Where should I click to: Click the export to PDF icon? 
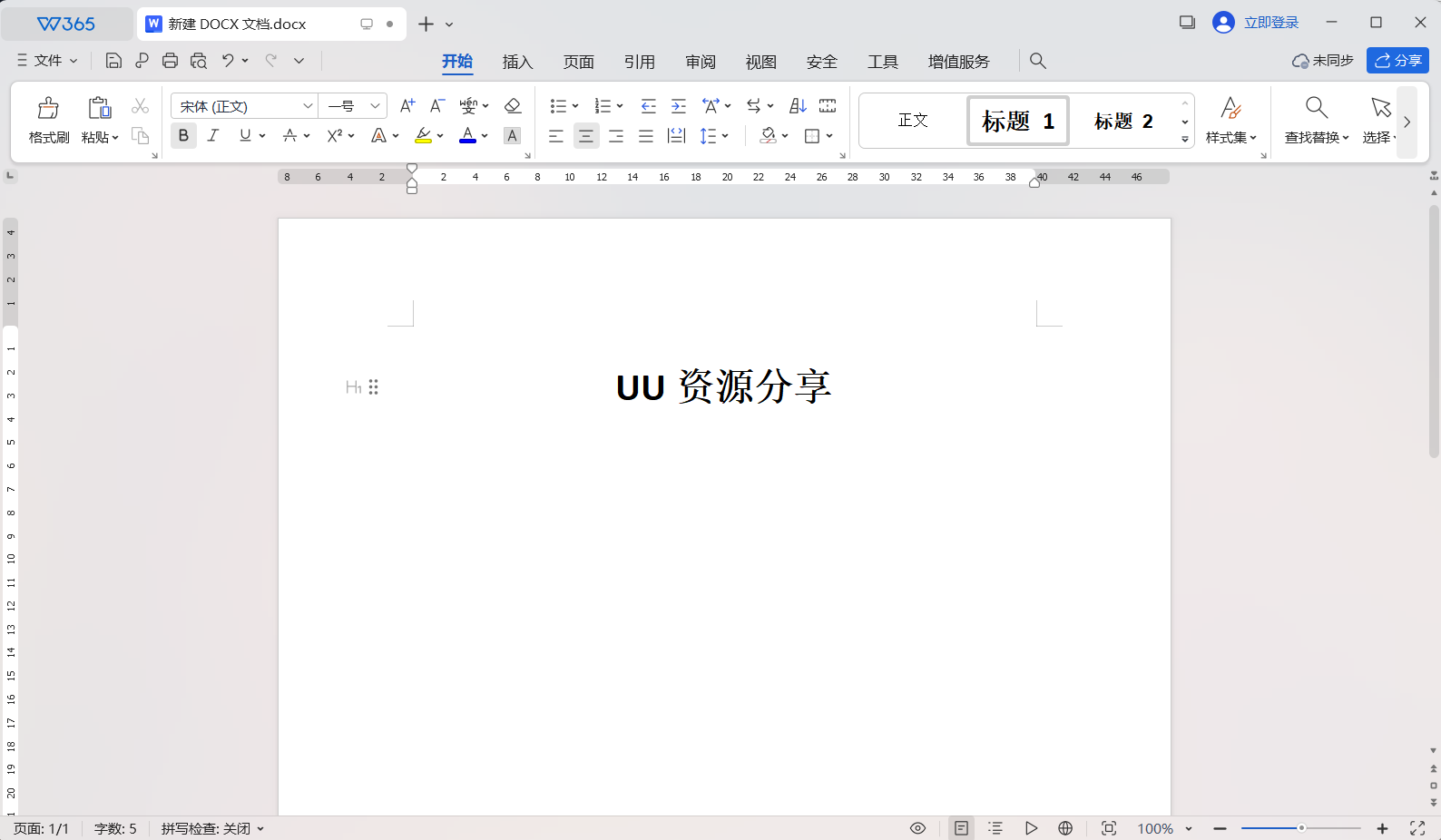(x=142, y=61)
